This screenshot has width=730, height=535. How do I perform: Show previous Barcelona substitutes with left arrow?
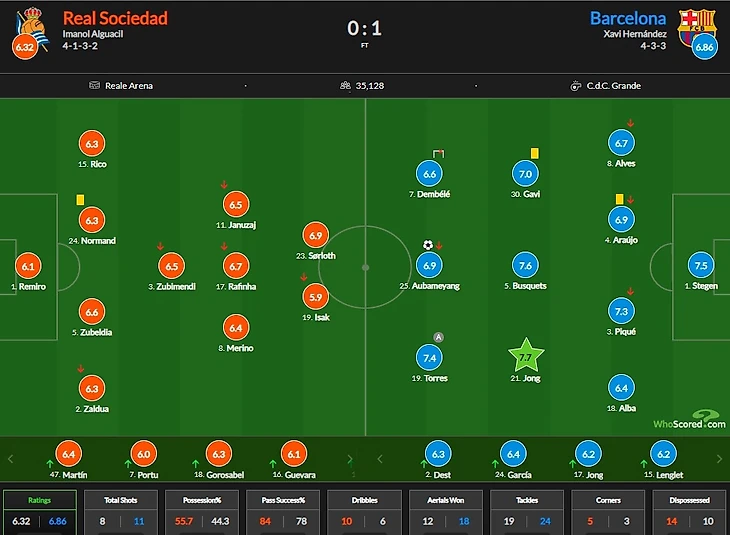coord(380,459)
